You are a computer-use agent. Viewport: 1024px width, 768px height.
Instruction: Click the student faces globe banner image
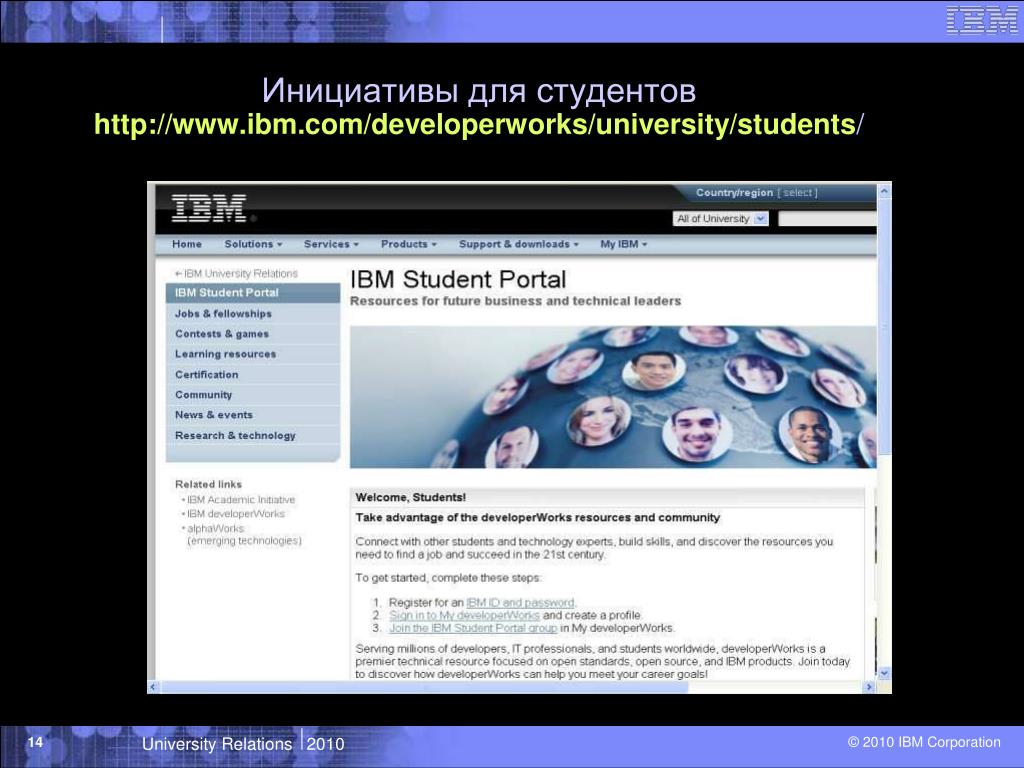pyautogui.click(x=613, y=397)
